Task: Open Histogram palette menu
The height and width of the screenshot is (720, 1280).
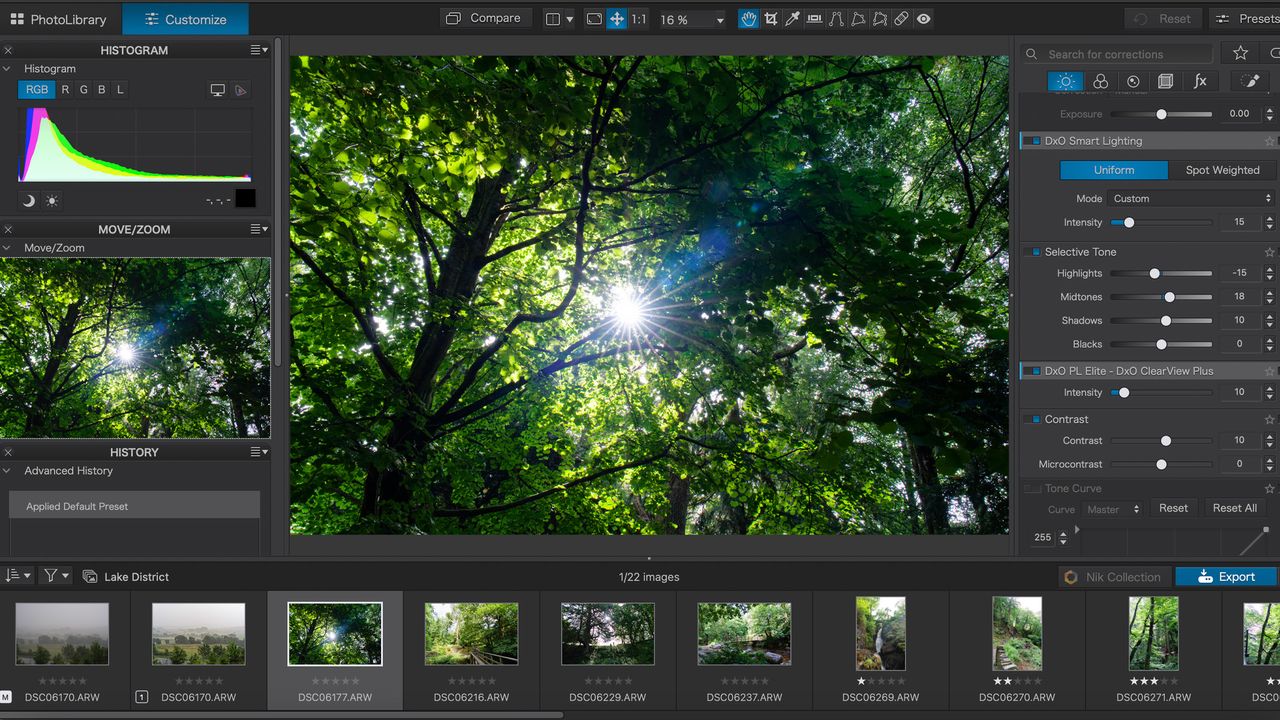Action: click(259, 50)
